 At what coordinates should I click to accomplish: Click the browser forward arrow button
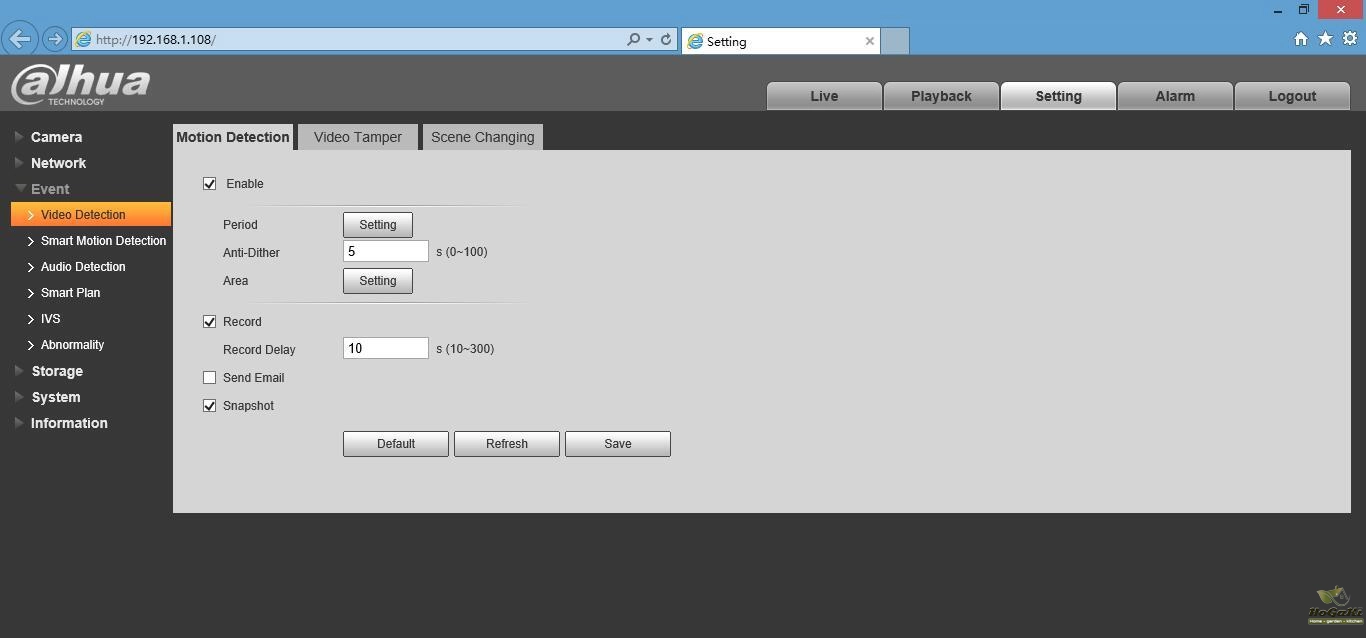55,40
